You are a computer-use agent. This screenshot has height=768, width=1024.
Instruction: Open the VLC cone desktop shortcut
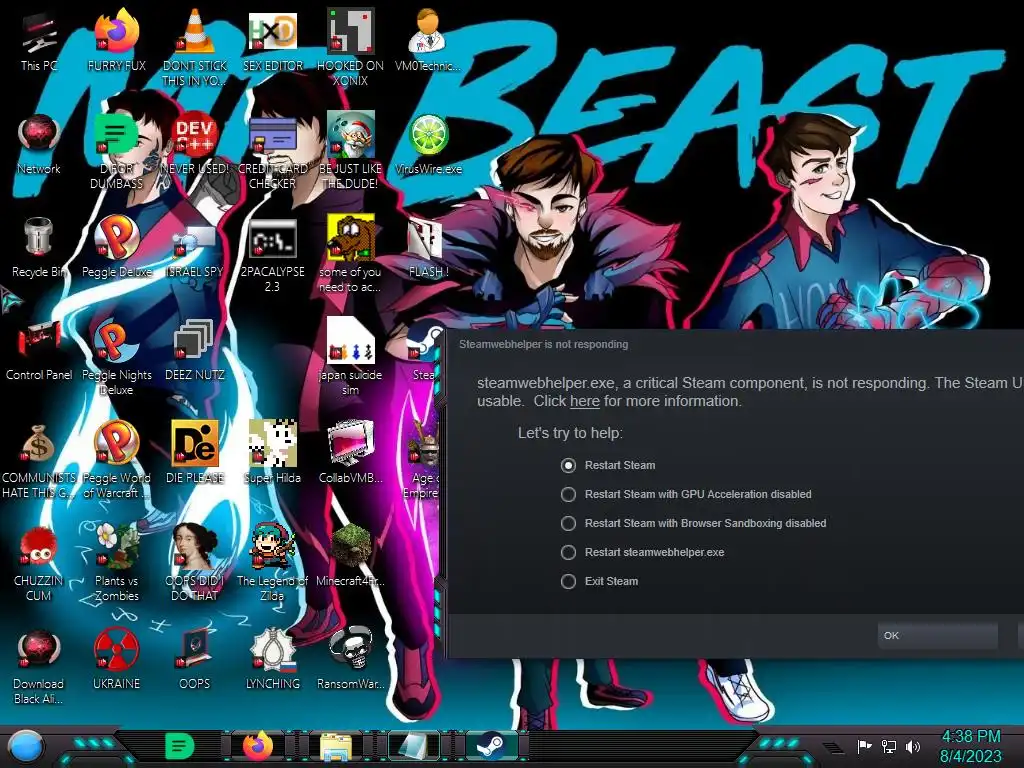[x=195, y=47]
